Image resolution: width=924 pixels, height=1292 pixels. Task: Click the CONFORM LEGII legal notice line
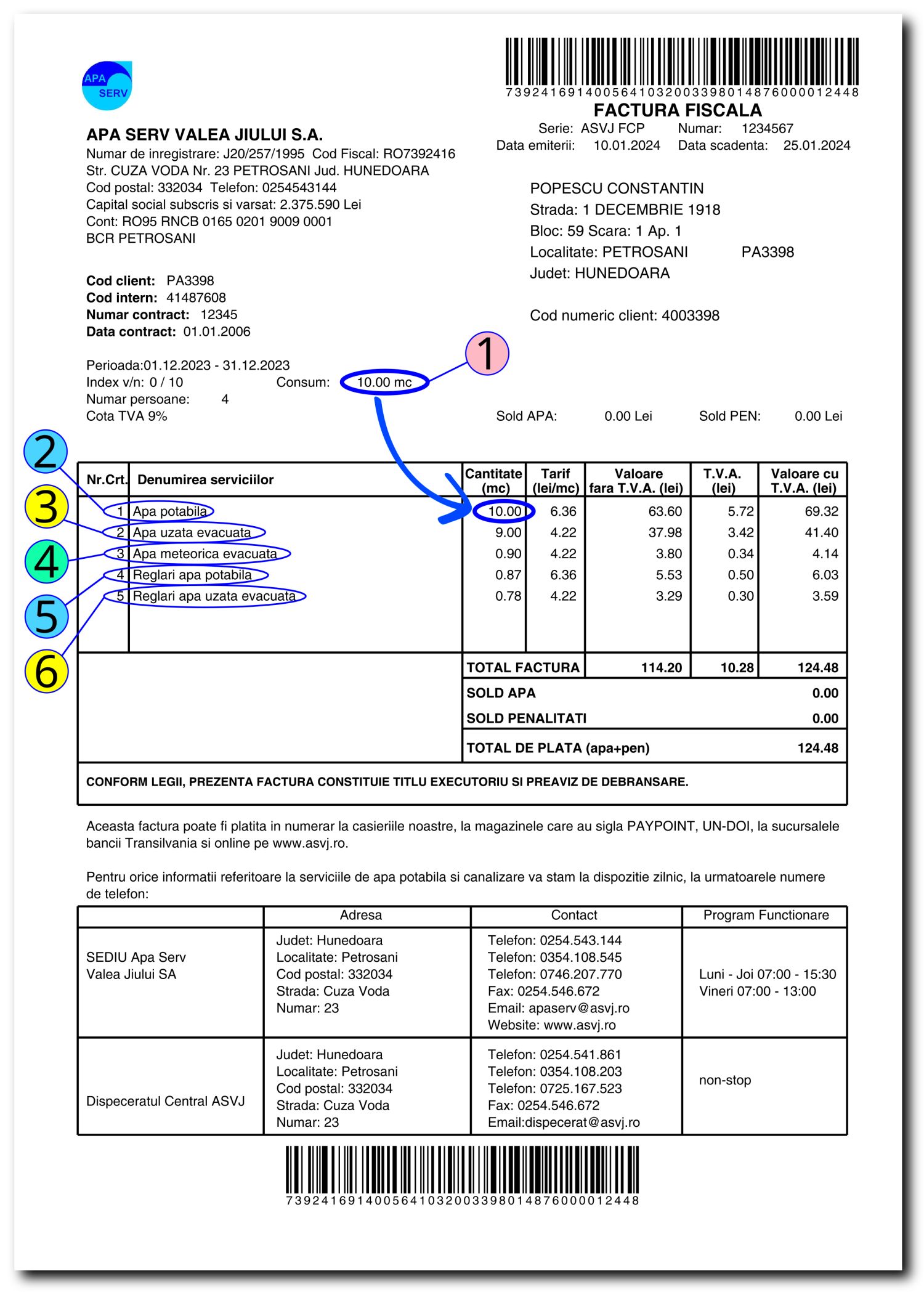pyautogui.click(x=387, y=782)
